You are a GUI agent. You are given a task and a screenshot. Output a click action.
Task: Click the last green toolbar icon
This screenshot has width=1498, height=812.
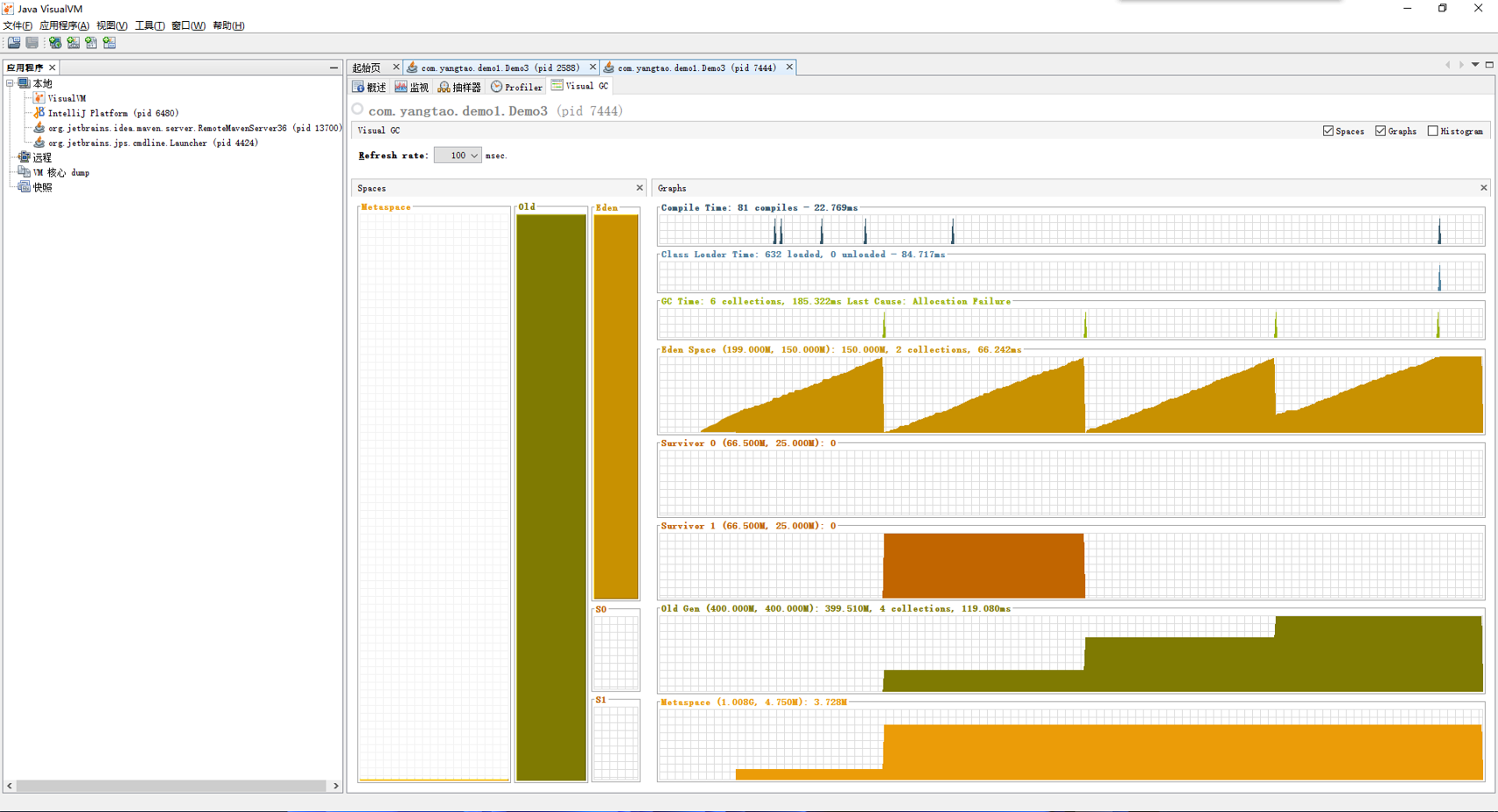click(109, 43)
